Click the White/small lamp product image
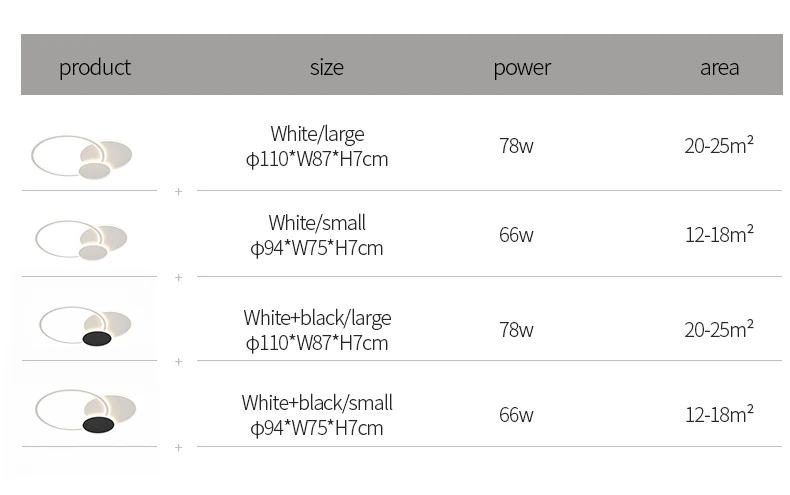This screenshot has width=790, height=495. click(82, 240)
